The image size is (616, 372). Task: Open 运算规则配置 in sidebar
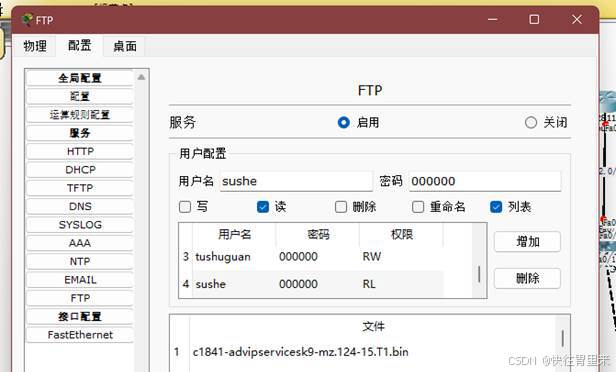coord(80,115)
